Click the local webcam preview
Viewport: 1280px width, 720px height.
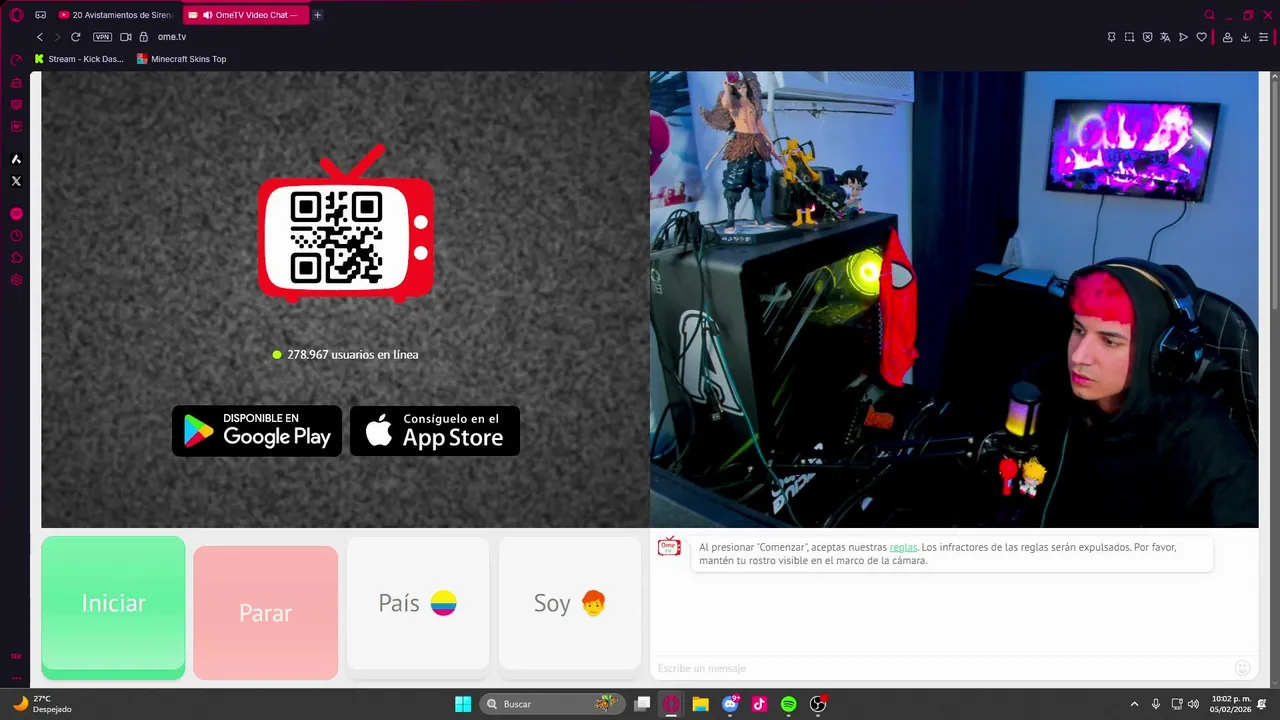coord(954,299)
